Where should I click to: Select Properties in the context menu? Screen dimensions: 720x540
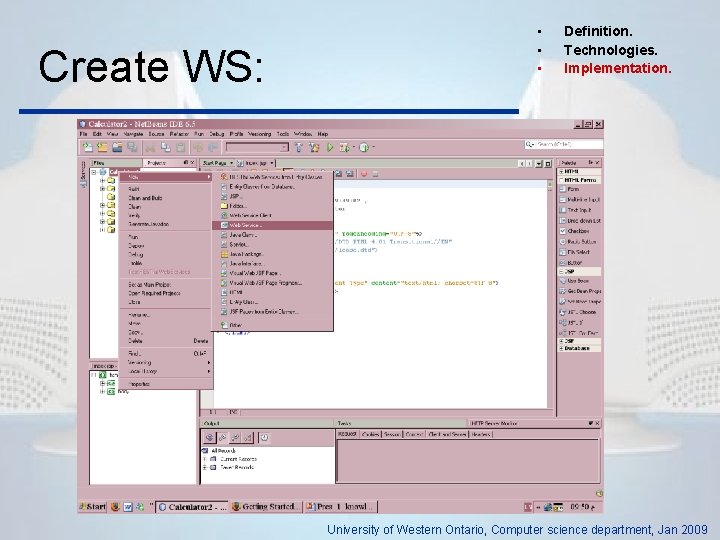coord(165,384)
